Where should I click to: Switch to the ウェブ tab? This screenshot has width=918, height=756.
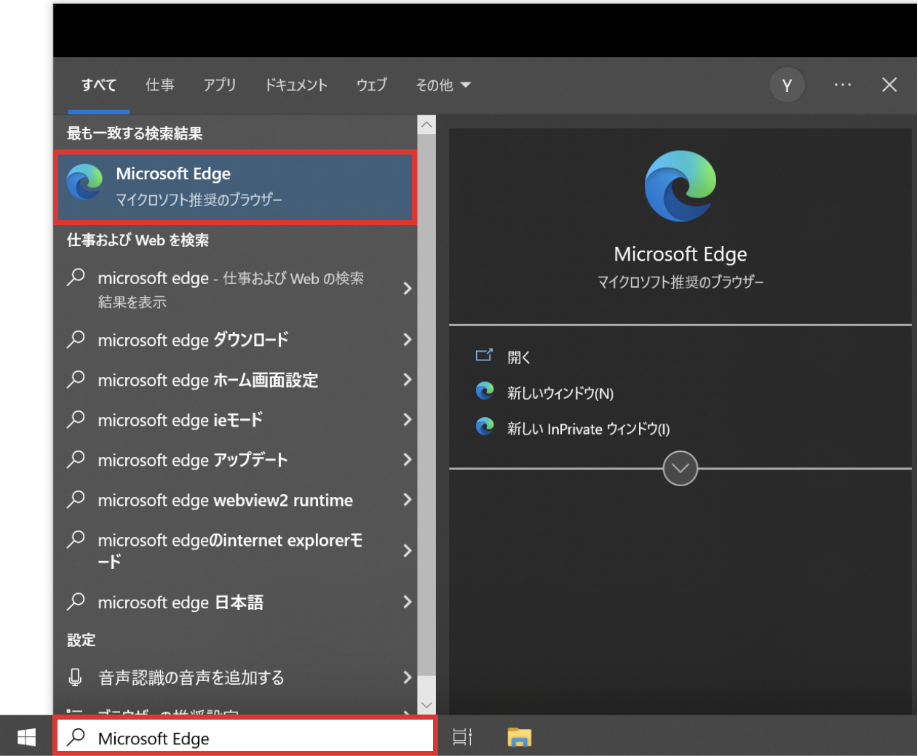372,85
